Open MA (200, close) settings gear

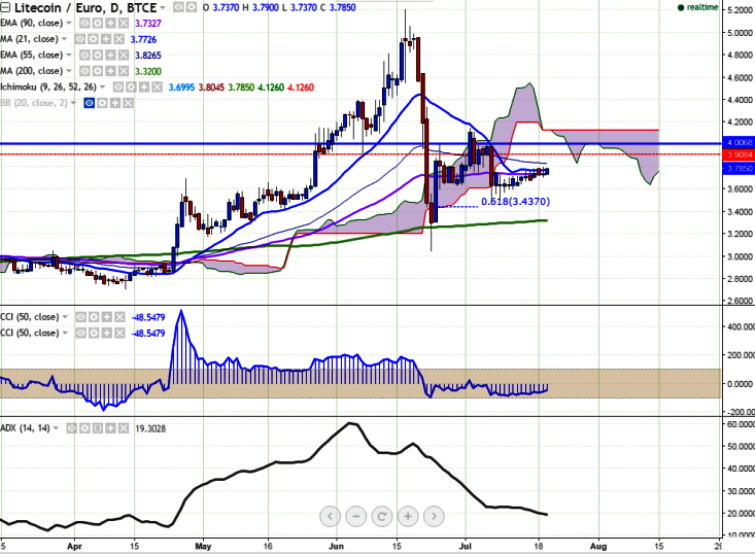[97, 71]
